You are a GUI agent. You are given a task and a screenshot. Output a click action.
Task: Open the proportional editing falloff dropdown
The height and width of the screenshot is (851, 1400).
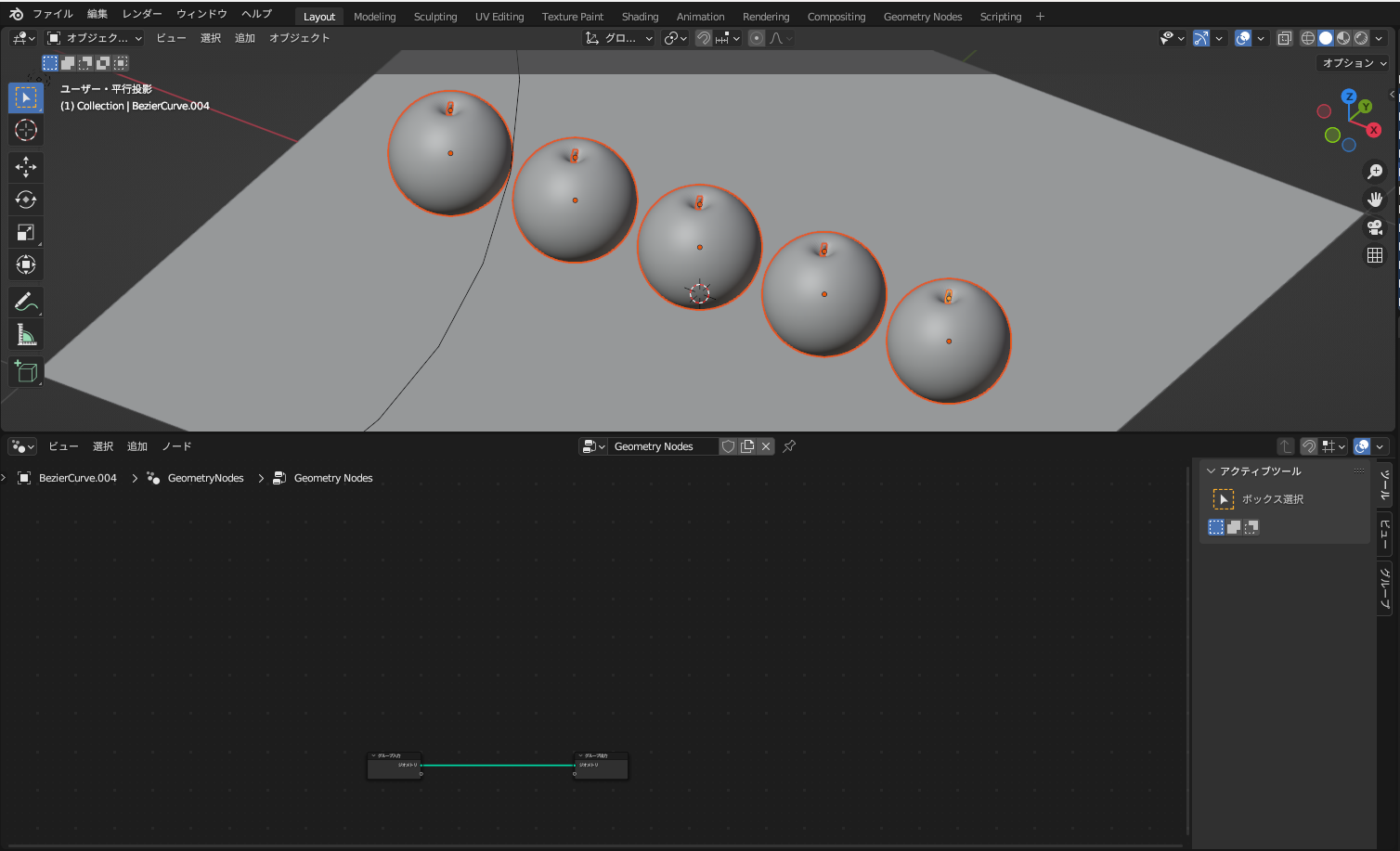[x=786, y=38]
